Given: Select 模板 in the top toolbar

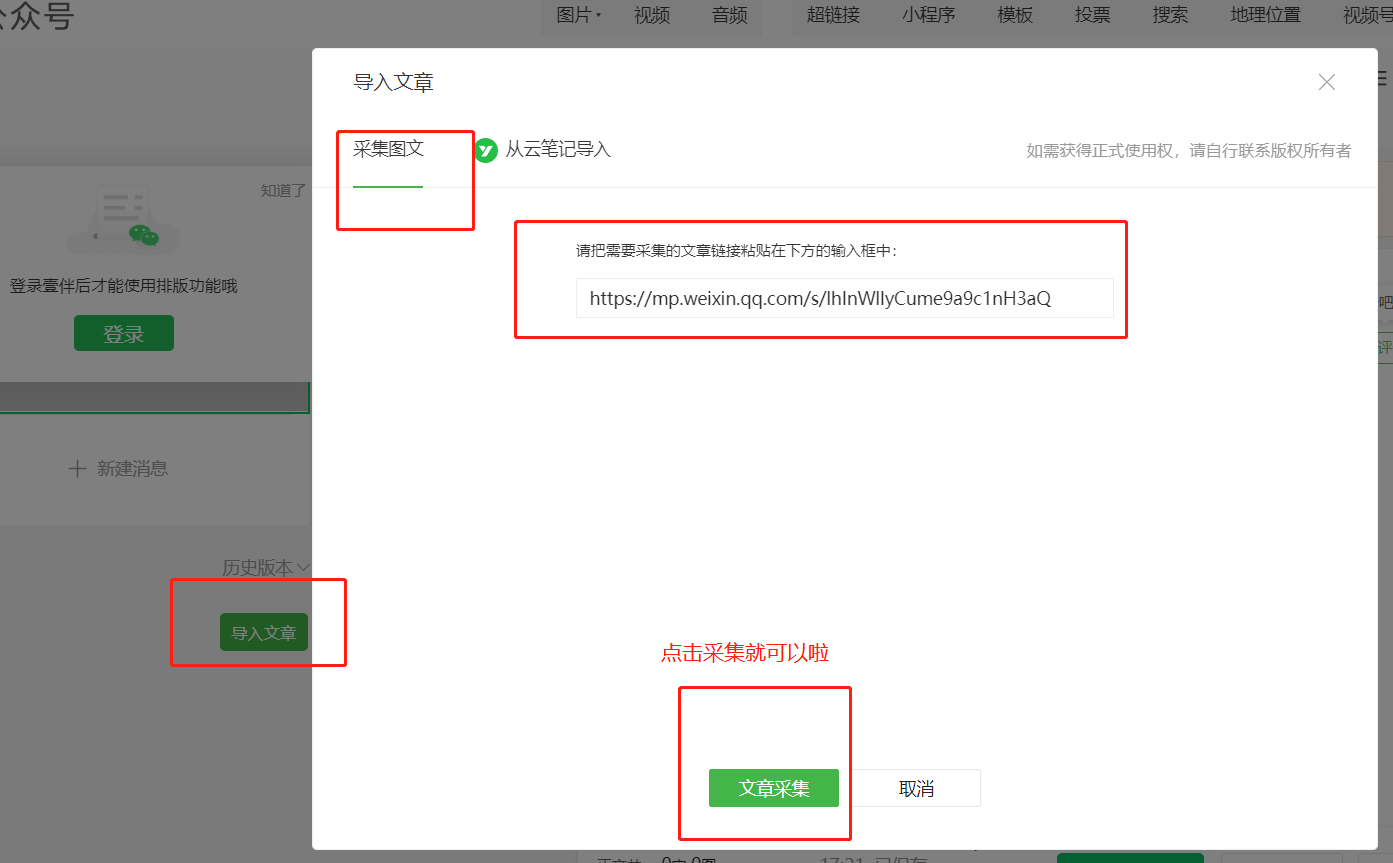Looking at the screenshot, I should pyautogui.click(x=1015, y=15).
